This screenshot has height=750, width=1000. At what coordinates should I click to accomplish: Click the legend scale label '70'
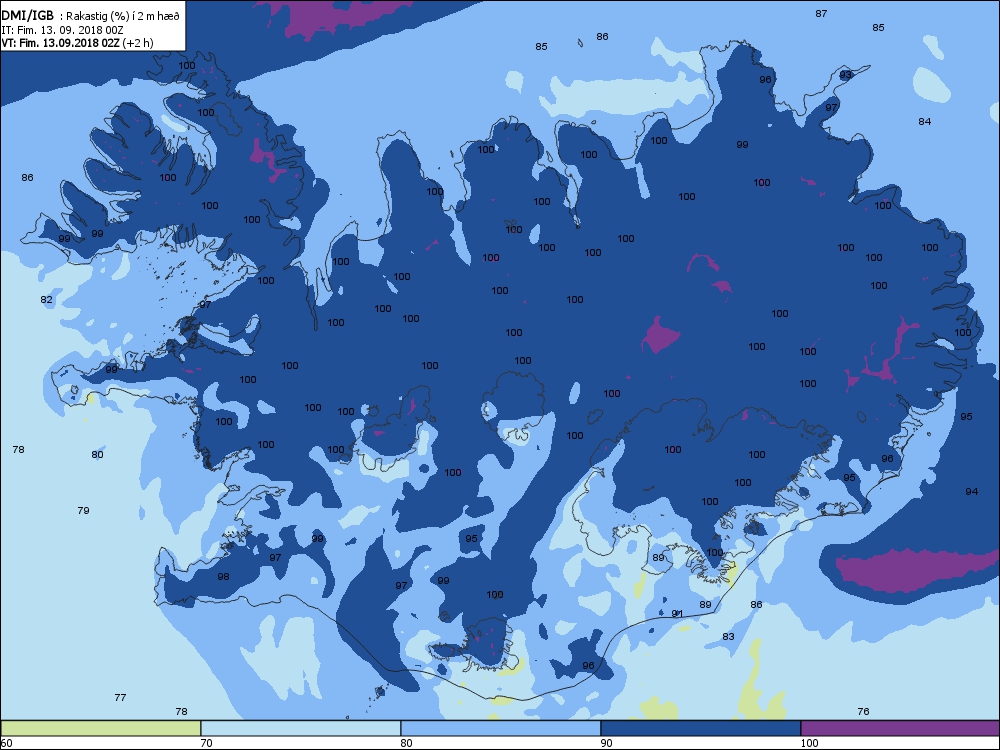click(x=206, y=743)
